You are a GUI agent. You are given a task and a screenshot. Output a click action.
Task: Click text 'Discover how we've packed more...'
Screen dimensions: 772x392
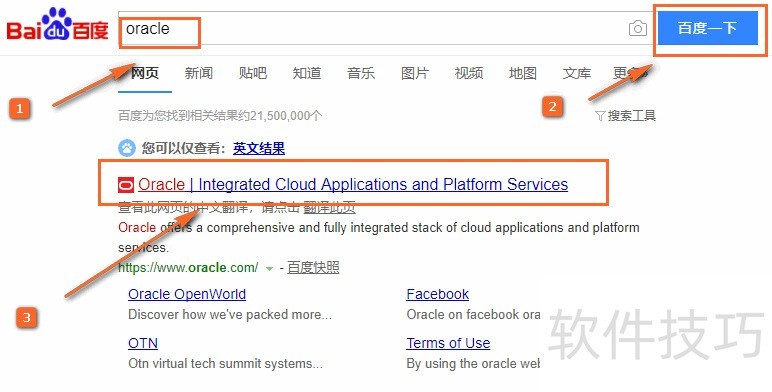pyautogui.click(x=230, y=314)
